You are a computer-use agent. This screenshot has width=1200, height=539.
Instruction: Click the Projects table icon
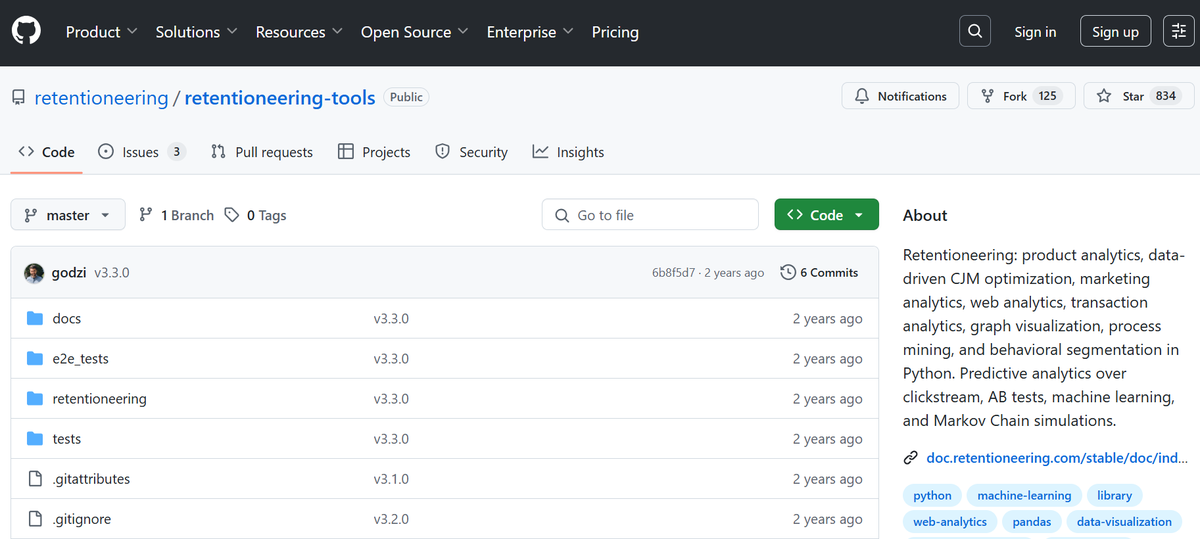point(346,152)
